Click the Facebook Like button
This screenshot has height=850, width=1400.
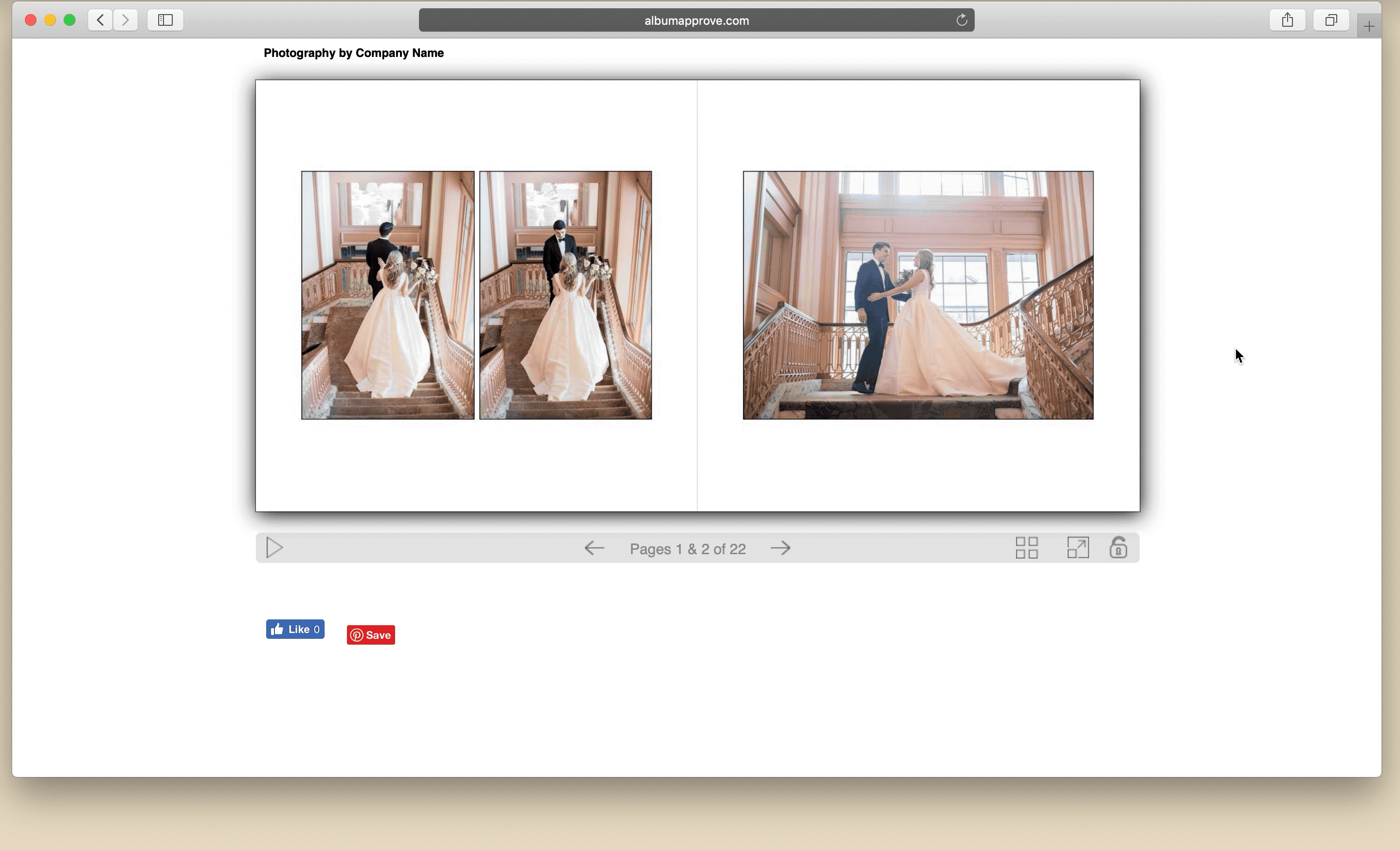(295, 629)
